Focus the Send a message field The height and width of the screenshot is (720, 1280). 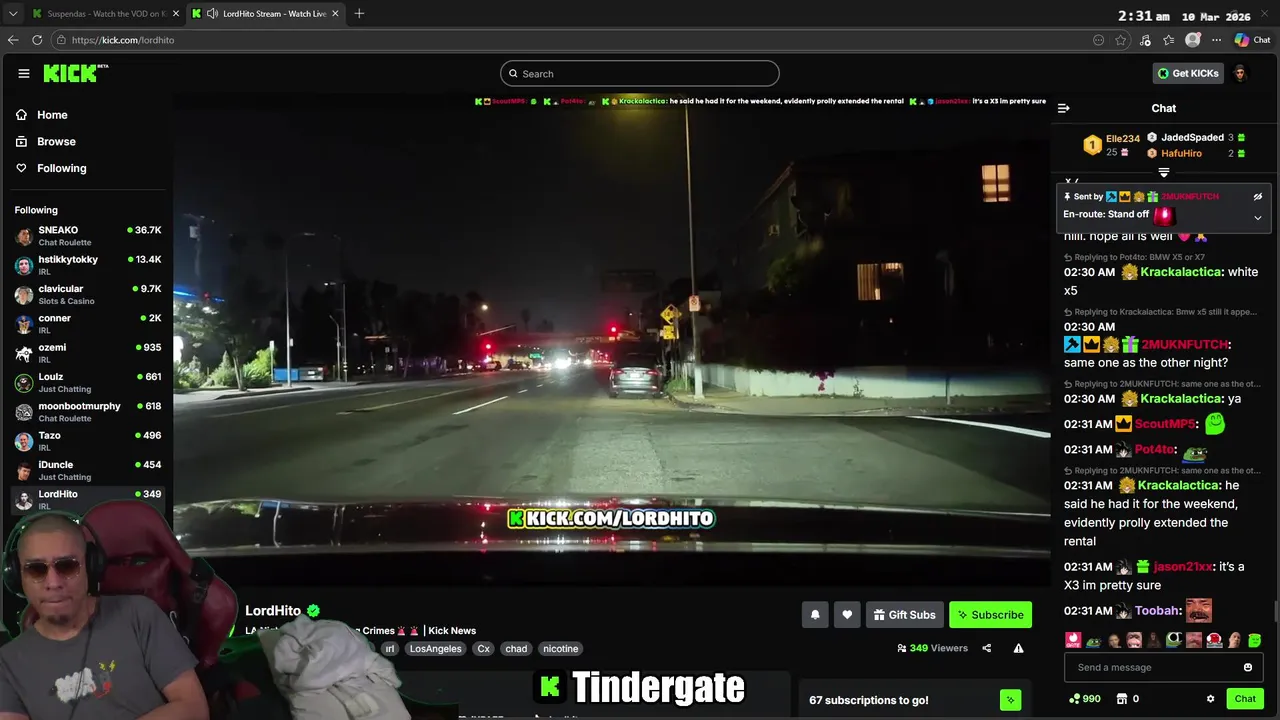(1163, 667)
